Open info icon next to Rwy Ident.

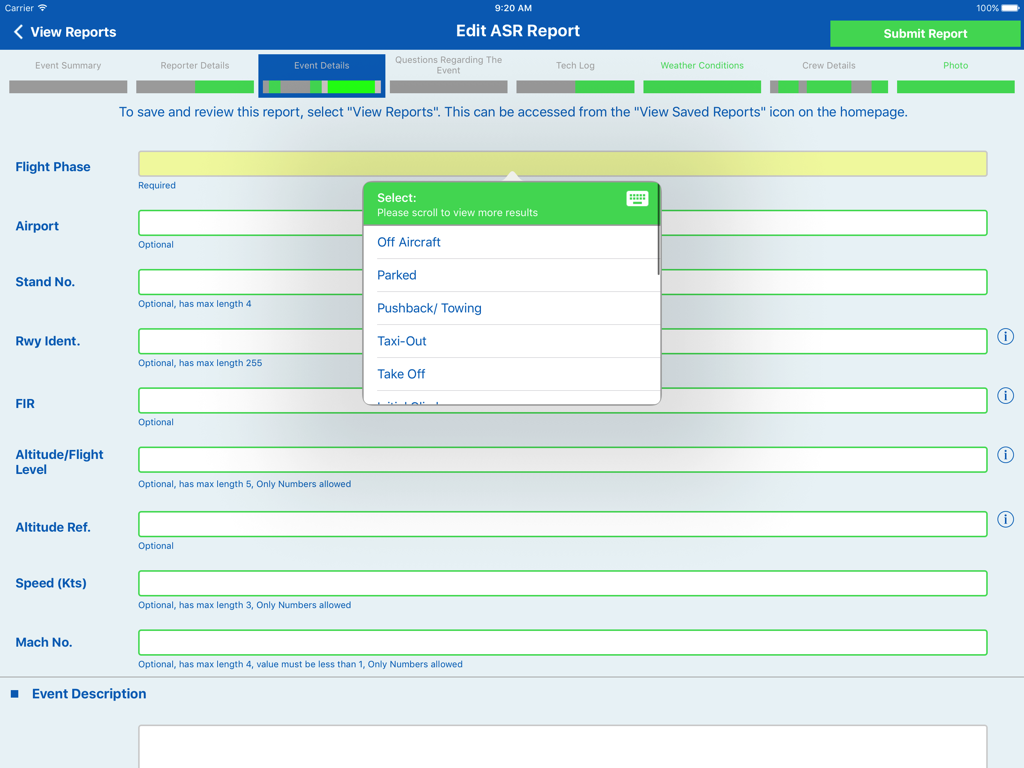[x=1005, y=337]
